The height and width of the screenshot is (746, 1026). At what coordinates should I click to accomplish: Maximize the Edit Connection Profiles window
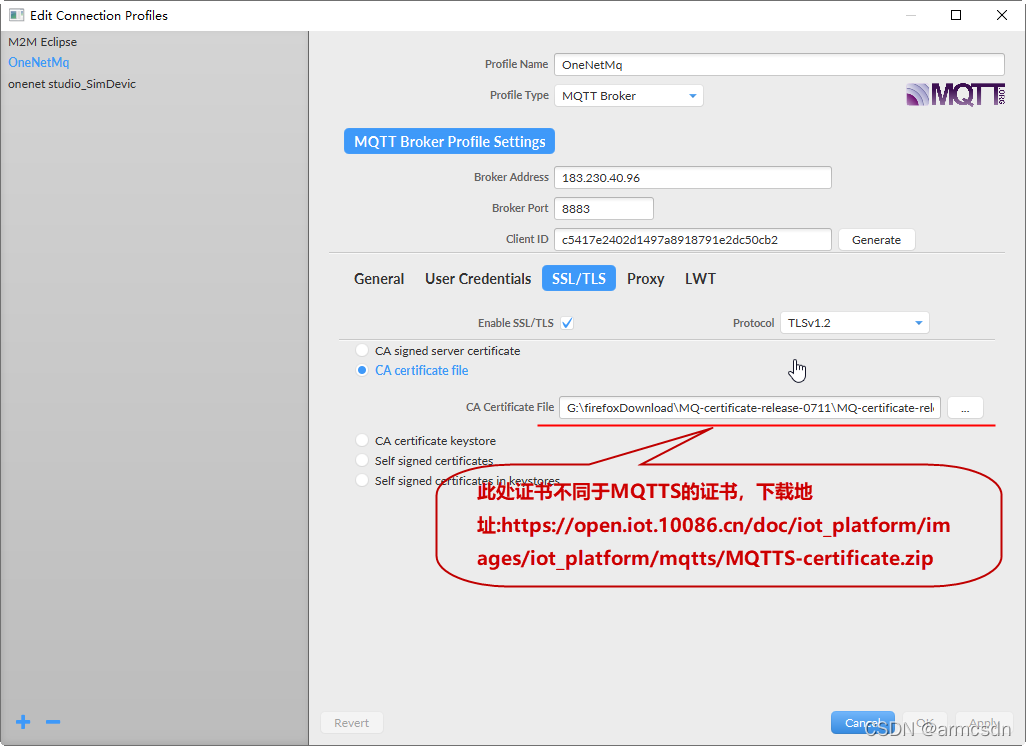[956, 15]
